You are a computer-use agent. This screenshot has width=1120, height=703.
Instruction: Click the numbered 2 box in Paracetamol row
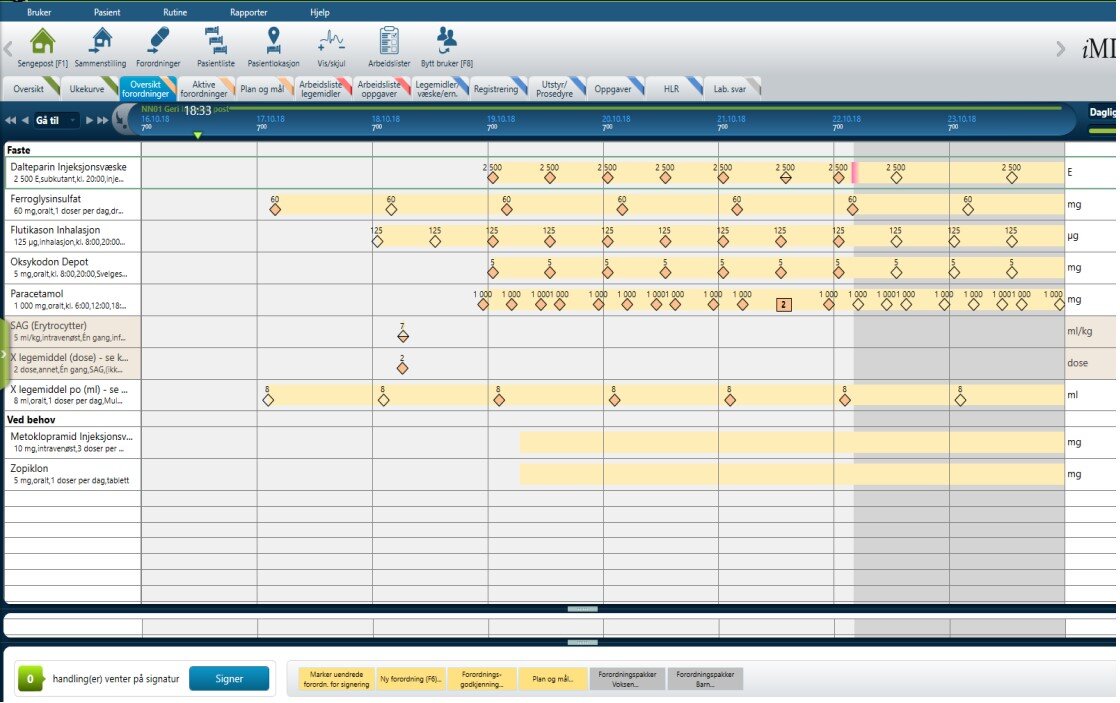[784, 304]
